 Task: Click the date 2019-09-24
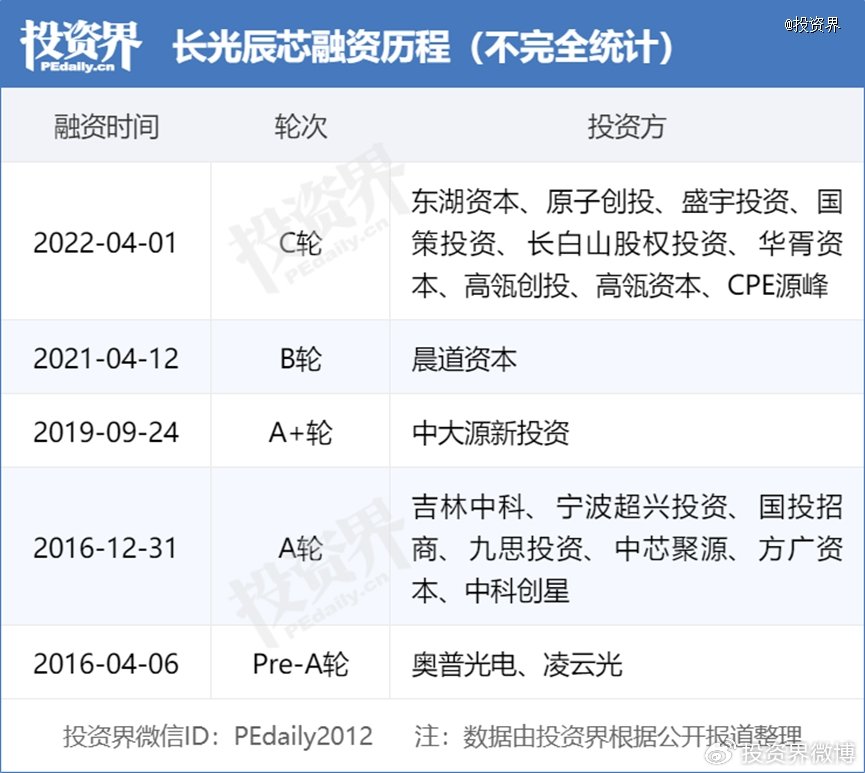[x=106, y=432]
